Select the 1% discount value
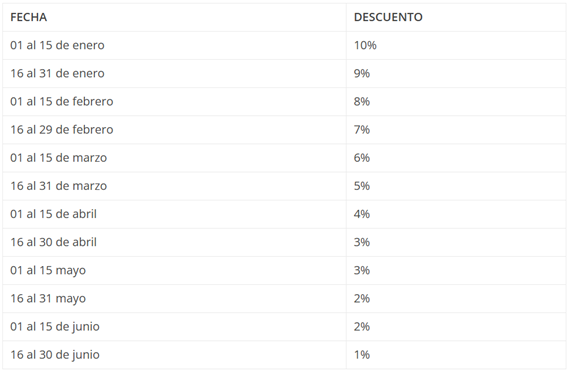This screenshot has height=371, width=567. [362, 355]
